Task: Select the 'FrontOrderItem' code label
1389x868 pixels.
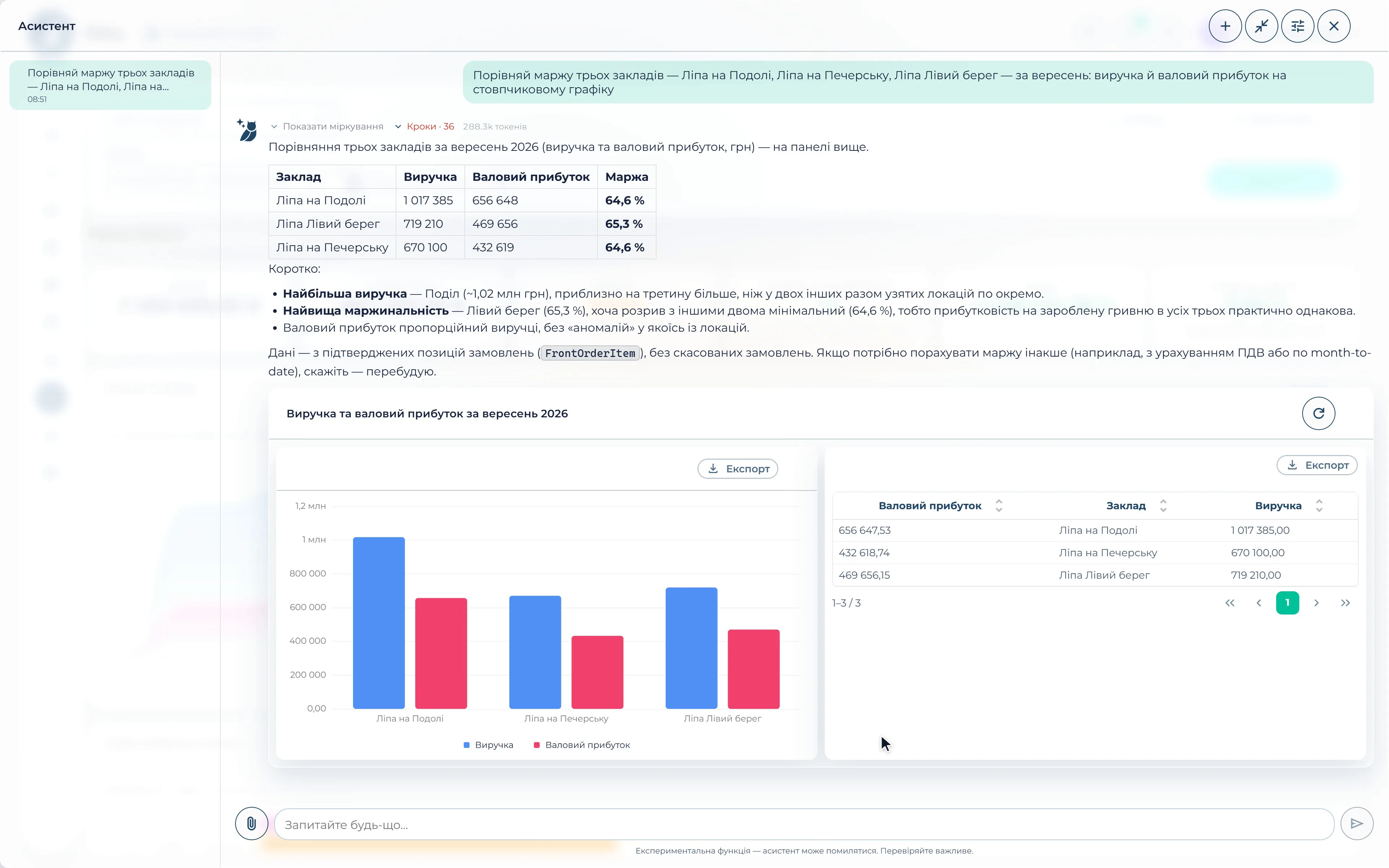Action: (x=590, y=354)
